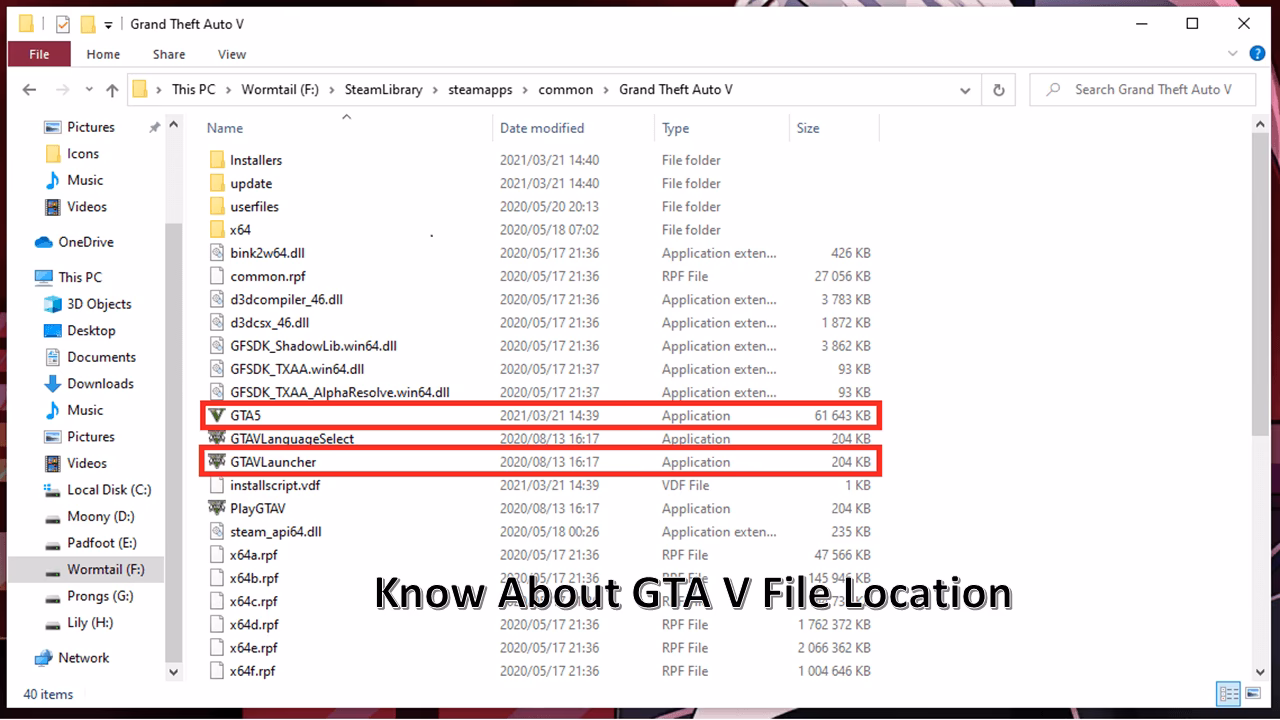
Task: Open Padfoot (E:) drive in the sidebar
Action: (x=90, y=543)
